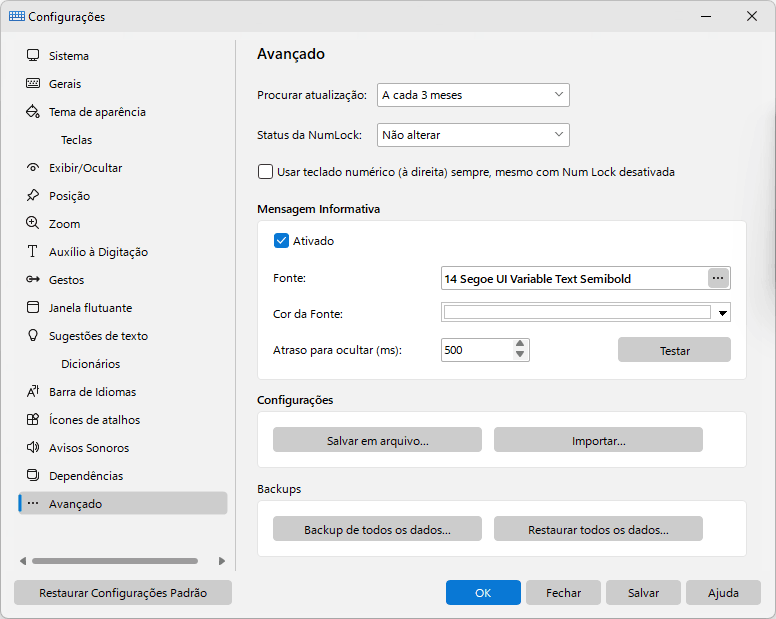Expand the Procurar atualização dropdown
Image resolution: width=776 pixels, height=619 pixels.
pos(473,95)
